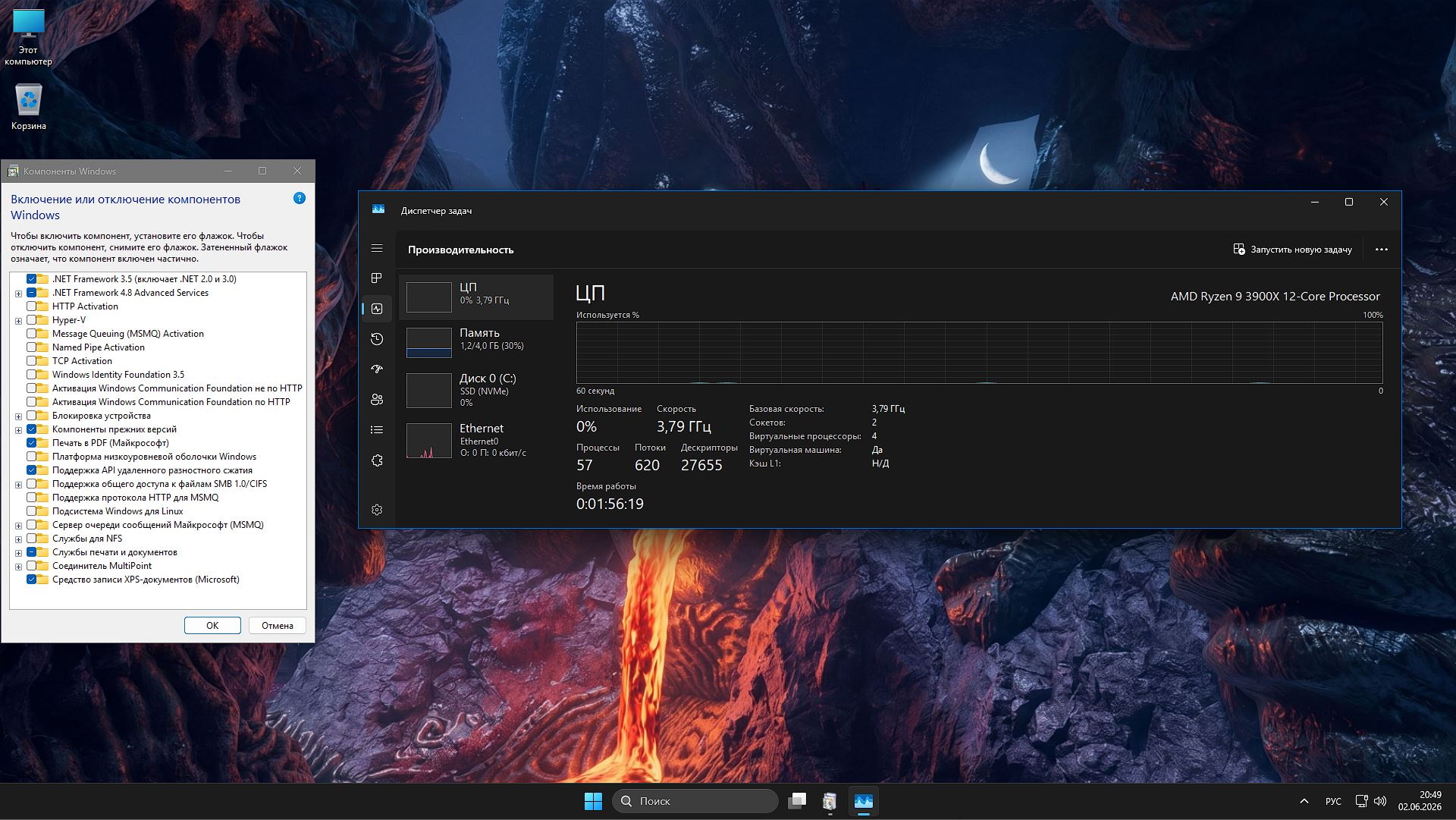Uncheck 'Средство записи XPS-документов' checkbox
1456x820 pixels.
click(x=32, y=580)
